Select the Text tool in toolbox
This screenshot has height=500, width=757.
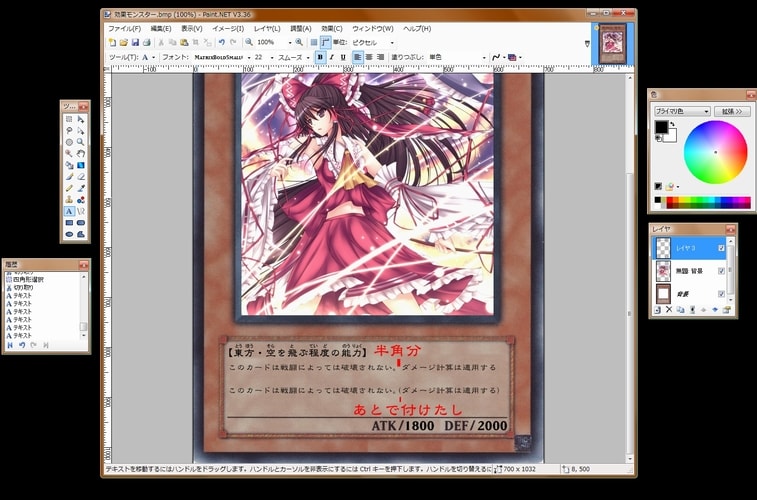[x=69, y=211]
